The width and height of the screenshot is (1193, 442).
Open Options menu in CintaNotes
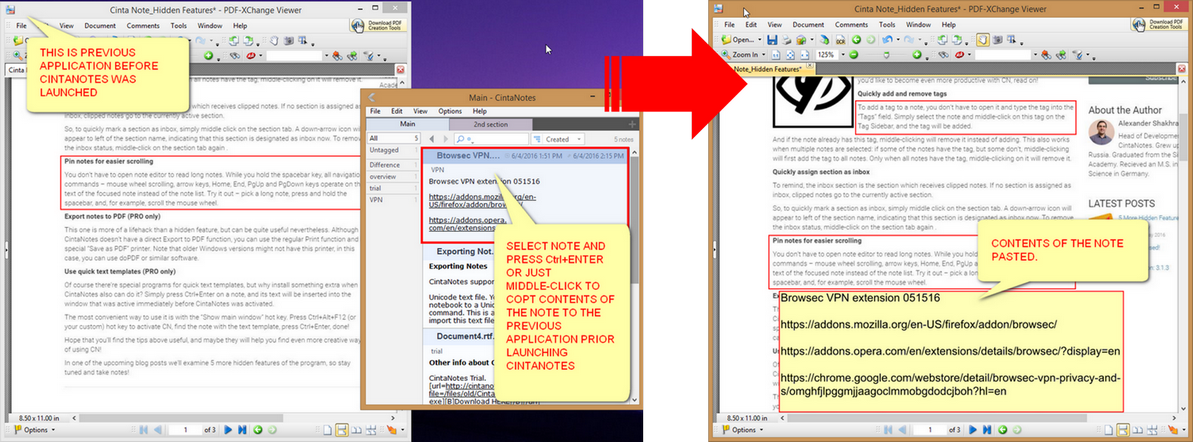coord(450,111)
